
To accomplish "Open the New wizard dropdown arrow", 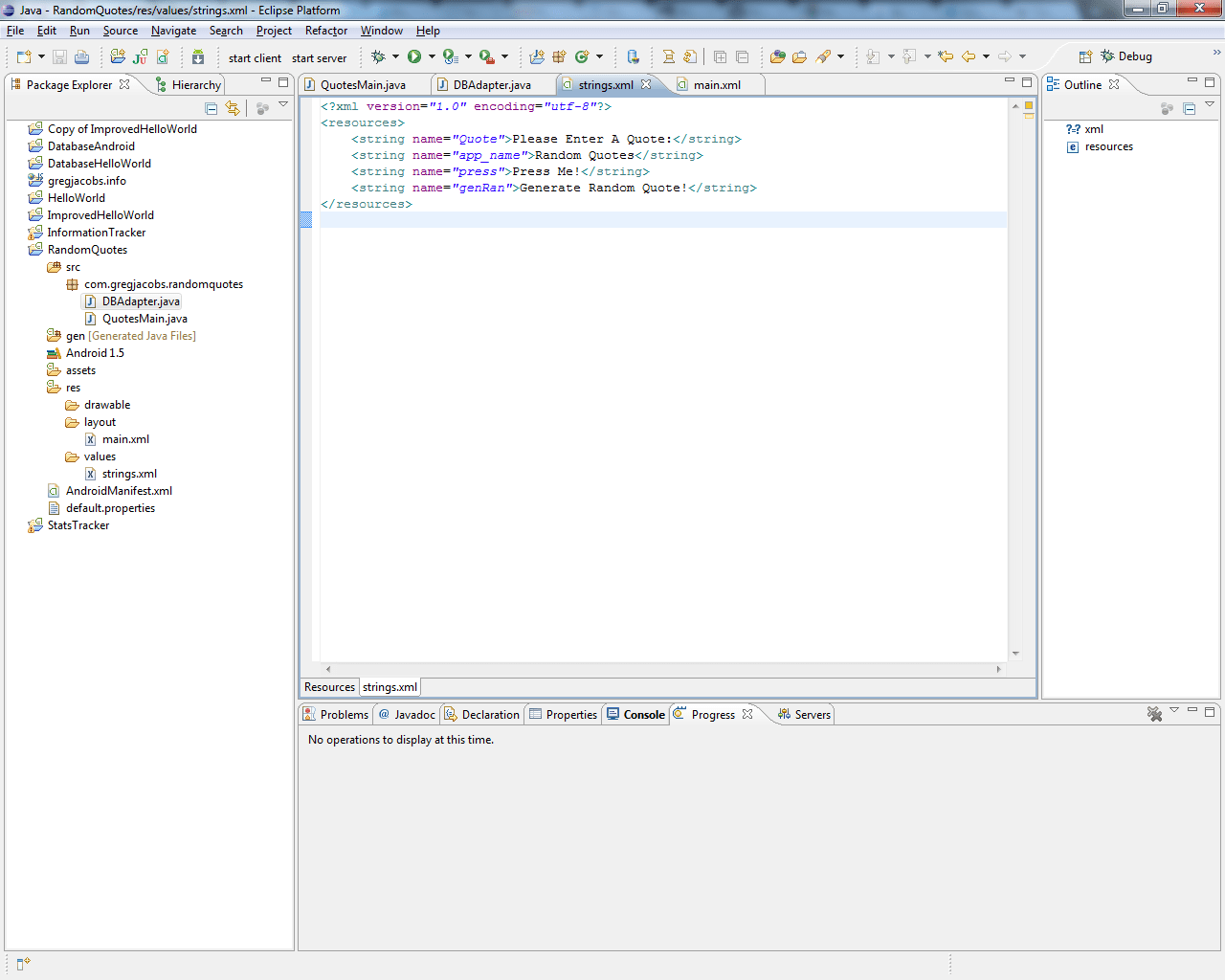I will [41, 57].
